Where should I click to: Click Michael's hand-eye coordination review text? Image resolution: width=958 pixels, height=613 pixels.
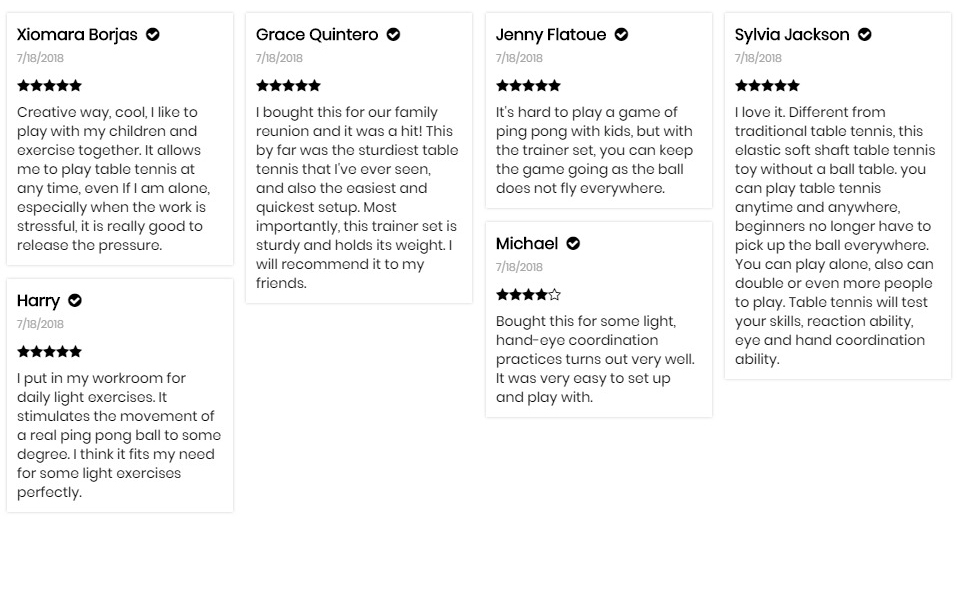[x=595, y=359]
